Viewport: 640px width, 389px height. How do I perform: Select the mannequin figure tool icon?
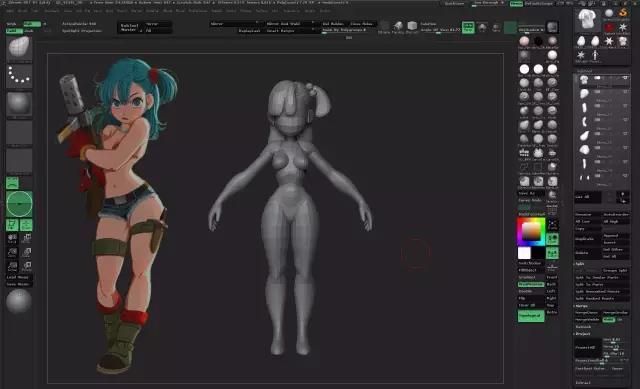tap(595, 55)
